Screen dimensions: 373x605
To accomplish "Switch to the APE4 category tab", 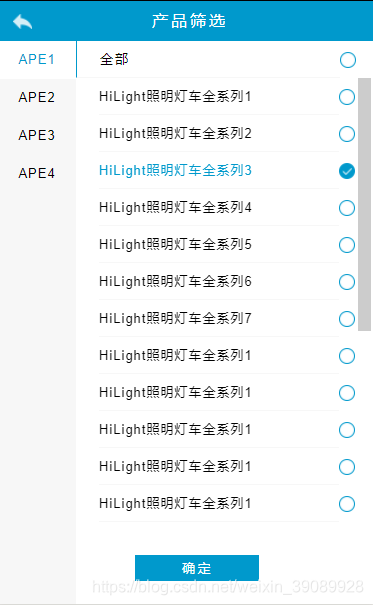I will click(37, 173).
